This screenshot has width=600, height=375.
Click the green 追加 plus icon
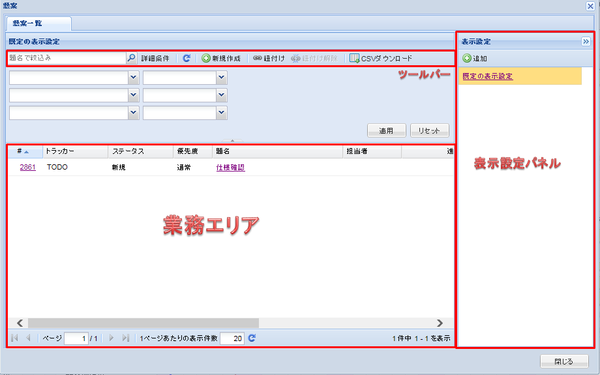tap(466, 58)
